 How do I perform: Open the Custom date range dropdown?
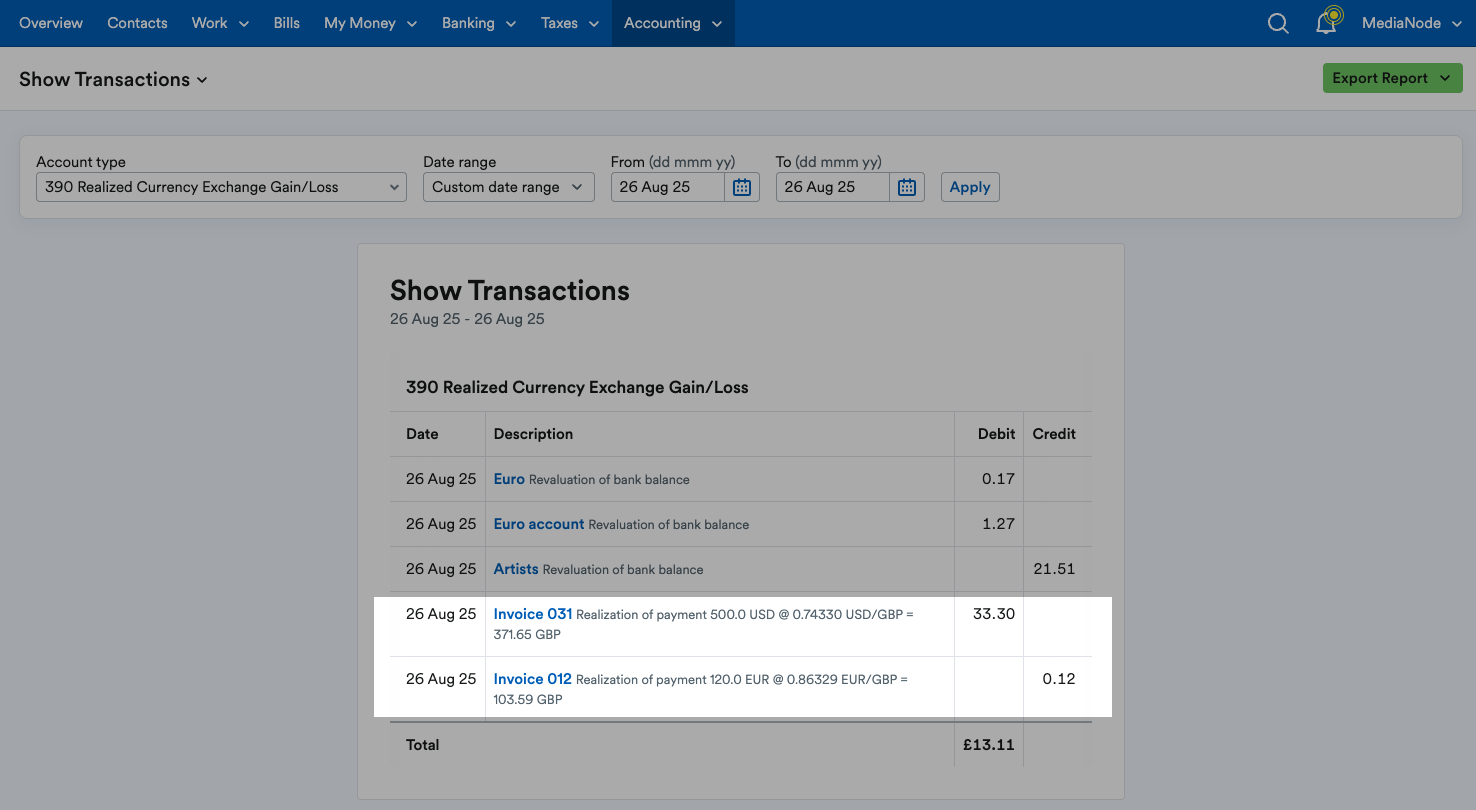509,187
